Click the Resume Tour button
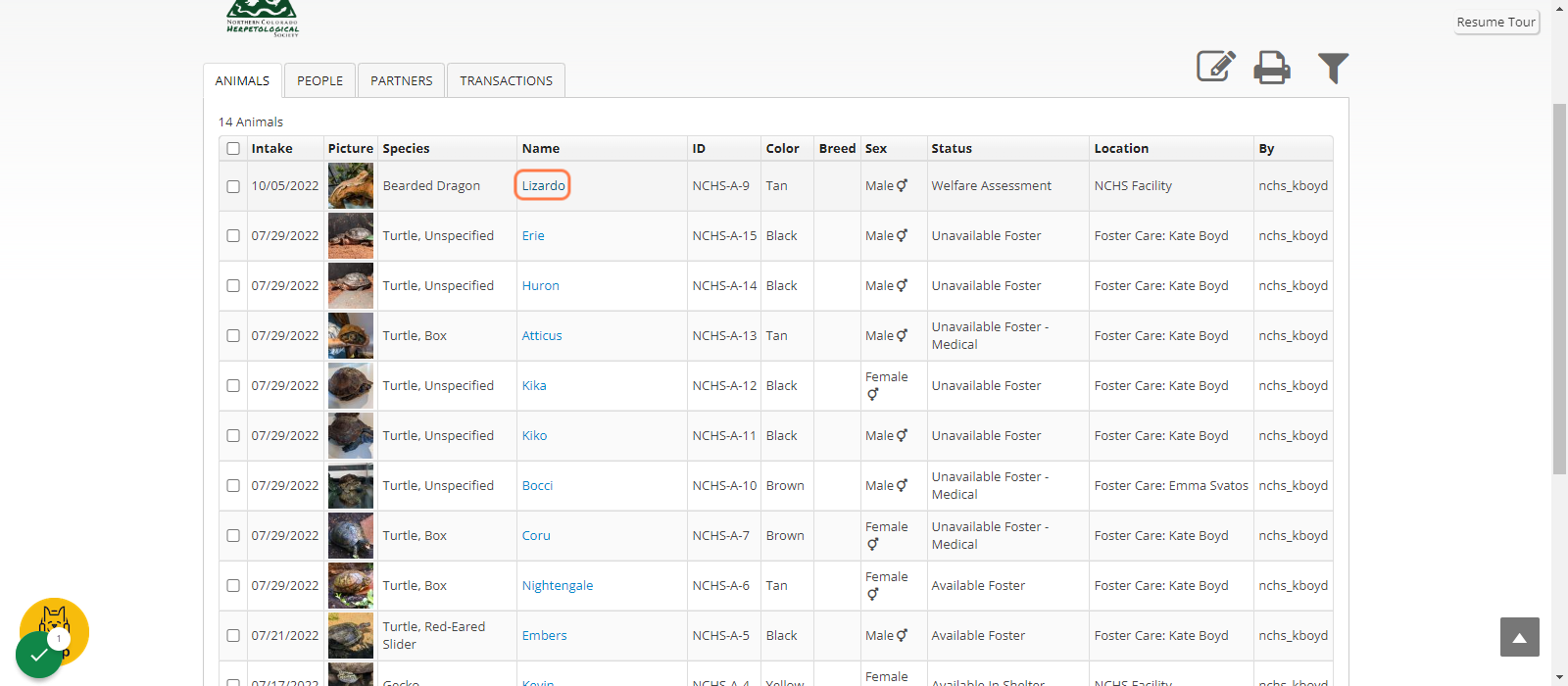 (x=1495, y=22)
